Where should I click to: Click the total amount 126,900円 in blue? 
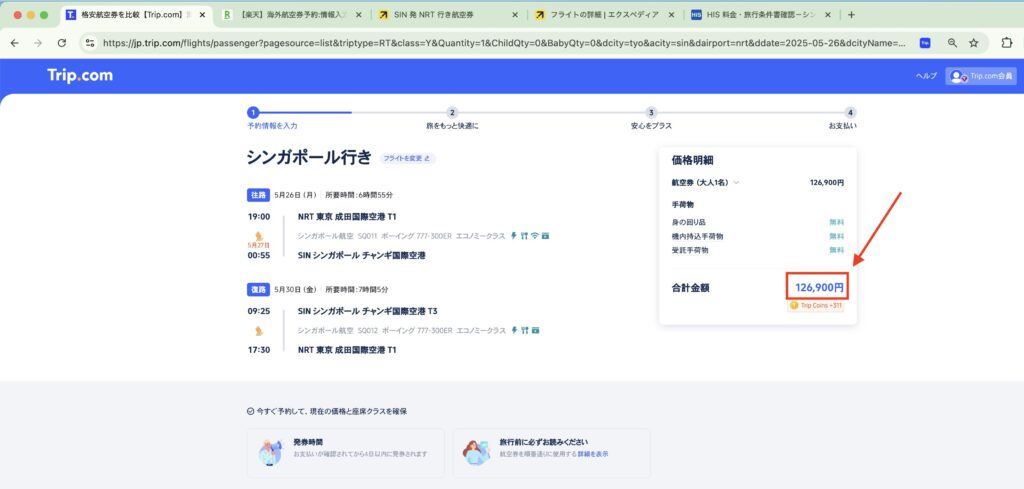click(819, 287)
